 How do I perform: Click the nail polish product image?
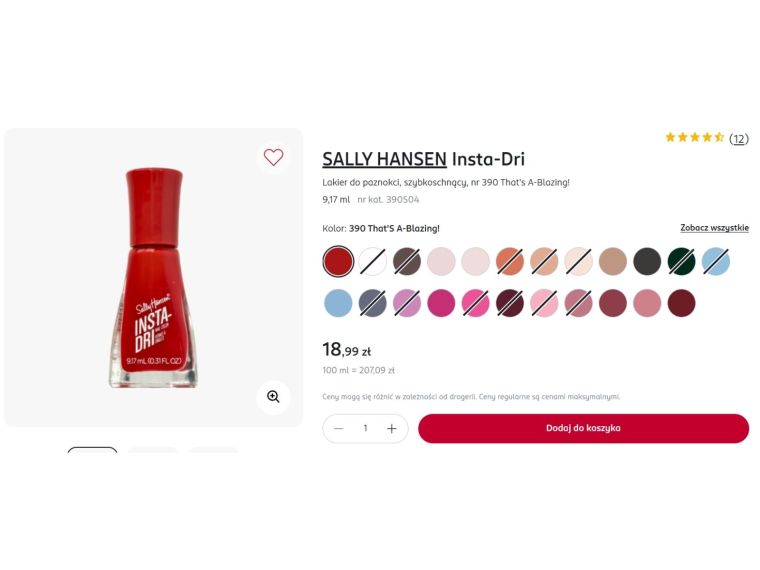click(153, 278)
